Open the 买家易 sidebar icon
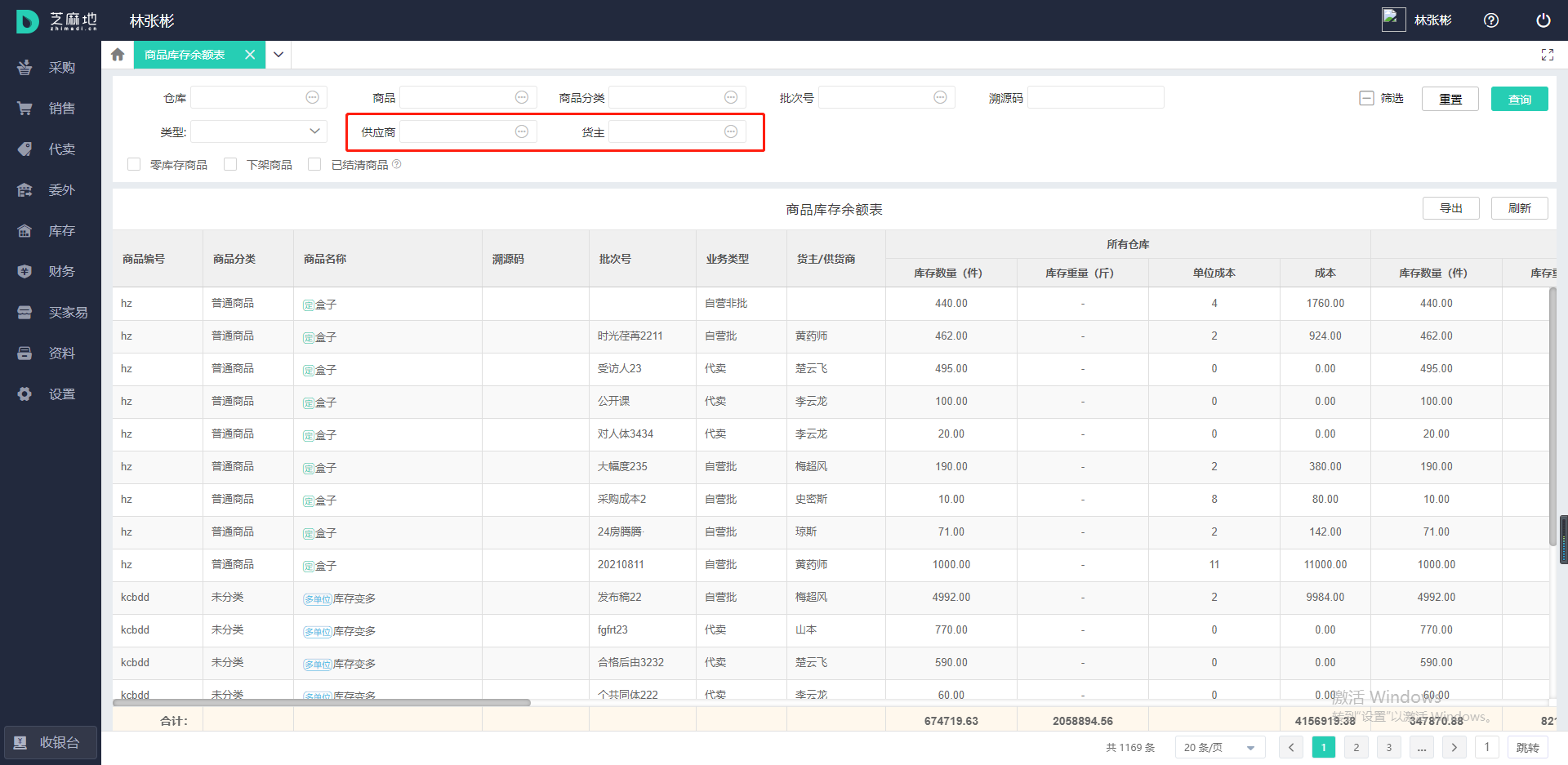The image size is (1568, 765). [x=24, y=313]
